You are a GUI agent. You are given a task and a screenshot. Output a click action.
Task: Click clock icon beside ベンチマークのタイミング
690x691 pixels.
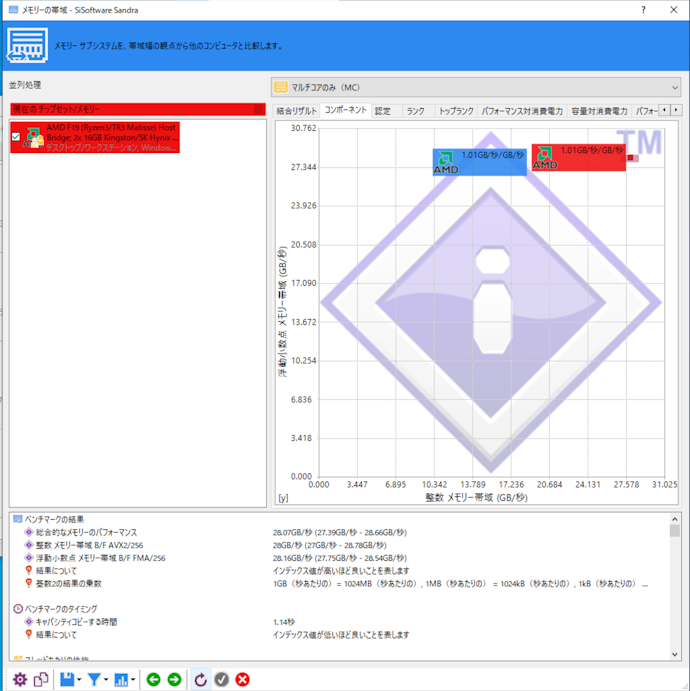pos(18,609)
